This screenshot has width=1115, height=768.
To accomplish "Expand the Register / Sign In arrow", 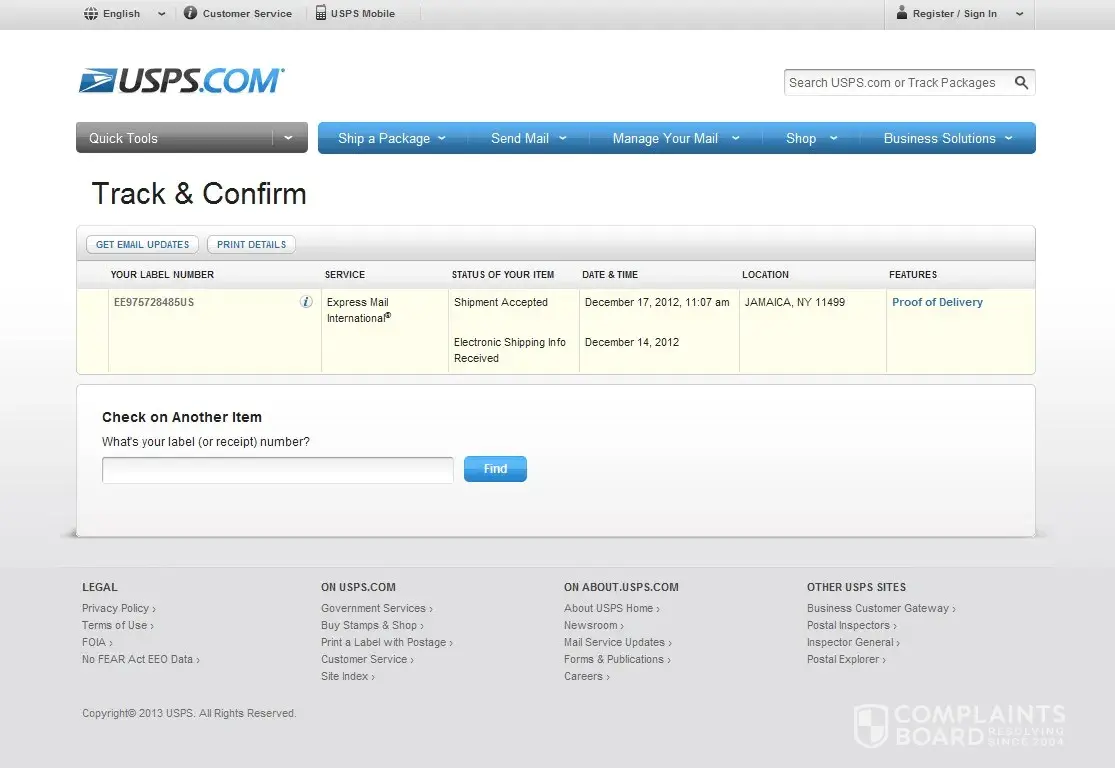I will (1019, 14).
